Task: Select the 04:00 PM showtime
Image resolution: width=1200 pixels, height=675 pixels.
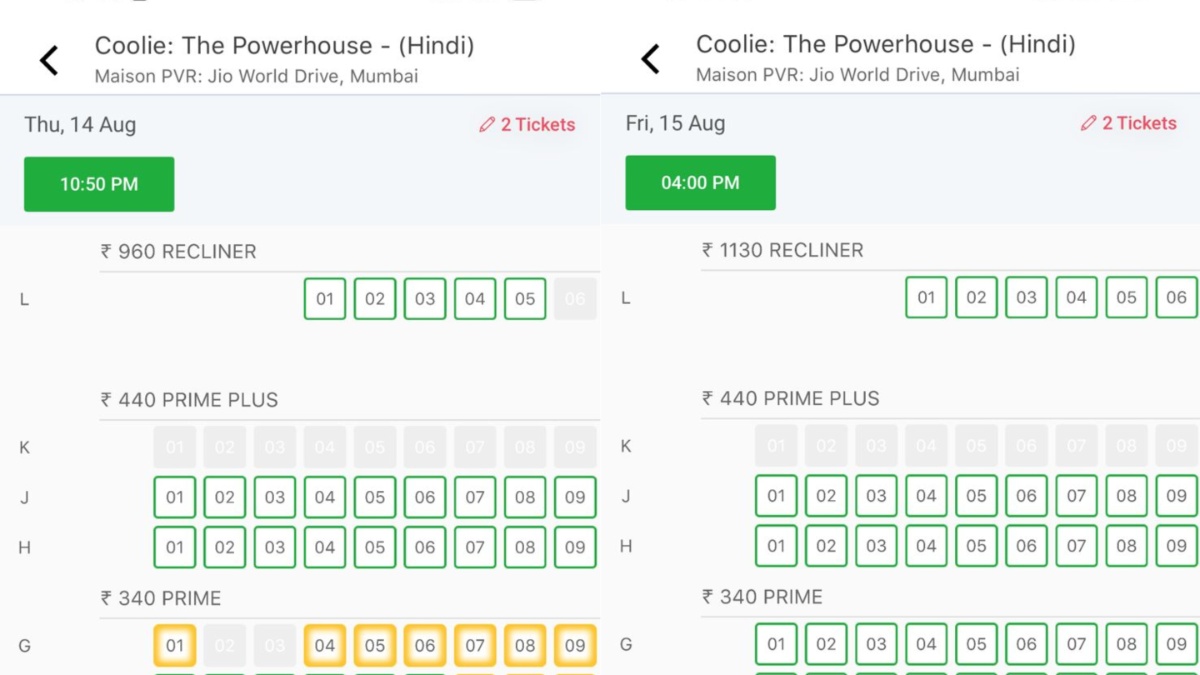Action: pyautogui.click(x=700, y=182)
